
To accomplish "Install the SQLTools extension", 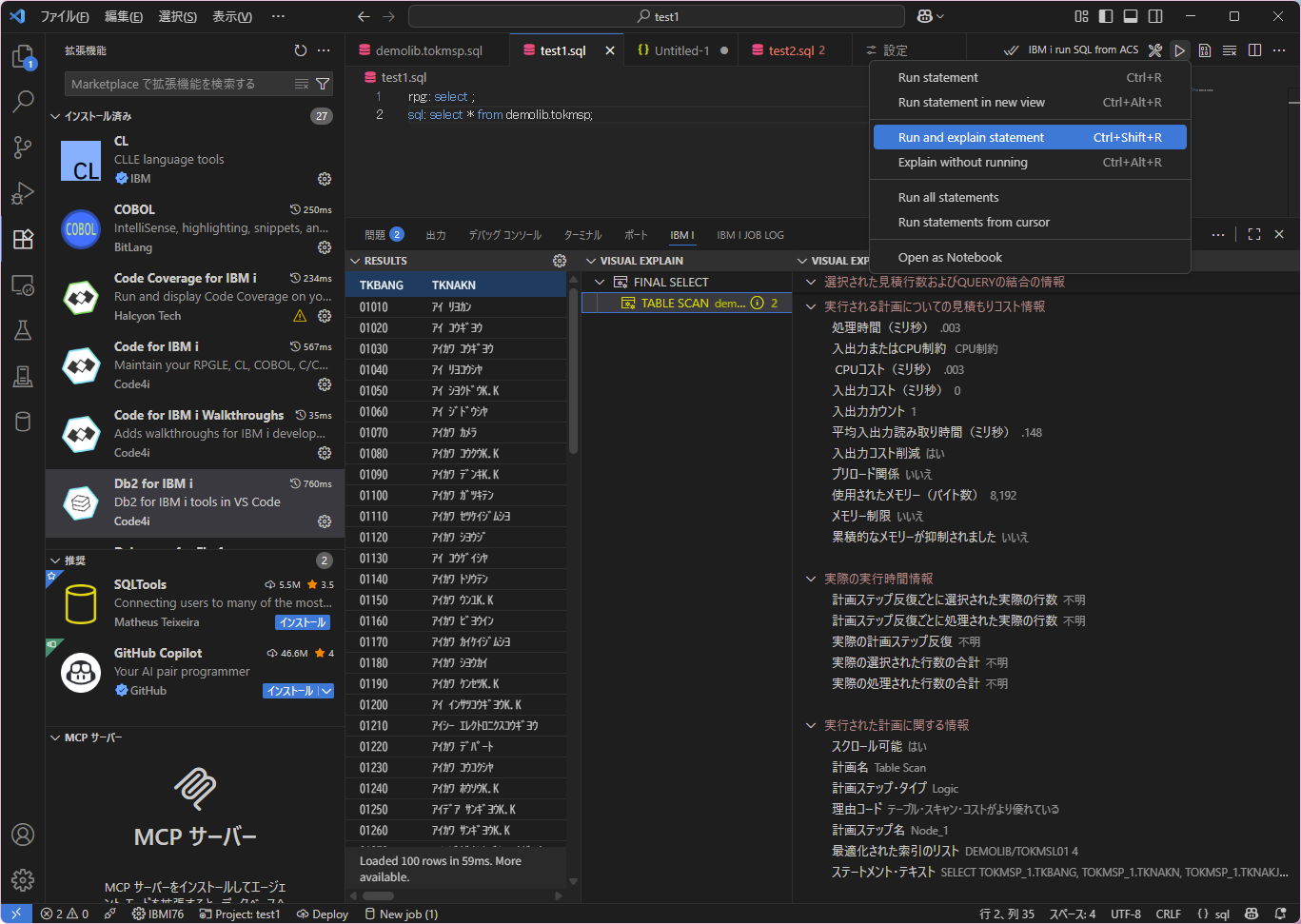I will click(x=303, y=622).
